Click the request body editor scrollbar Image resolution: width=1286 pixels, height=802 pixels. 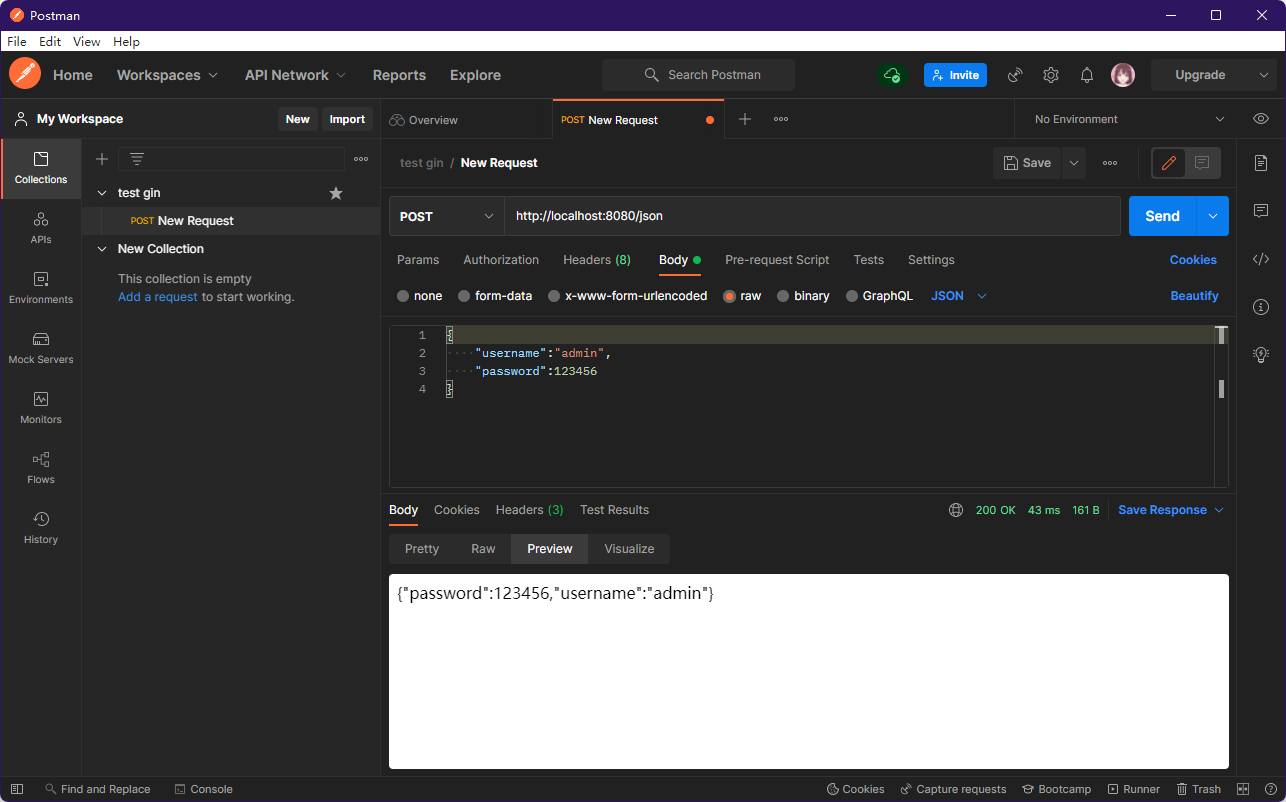tap(1221, 405)
